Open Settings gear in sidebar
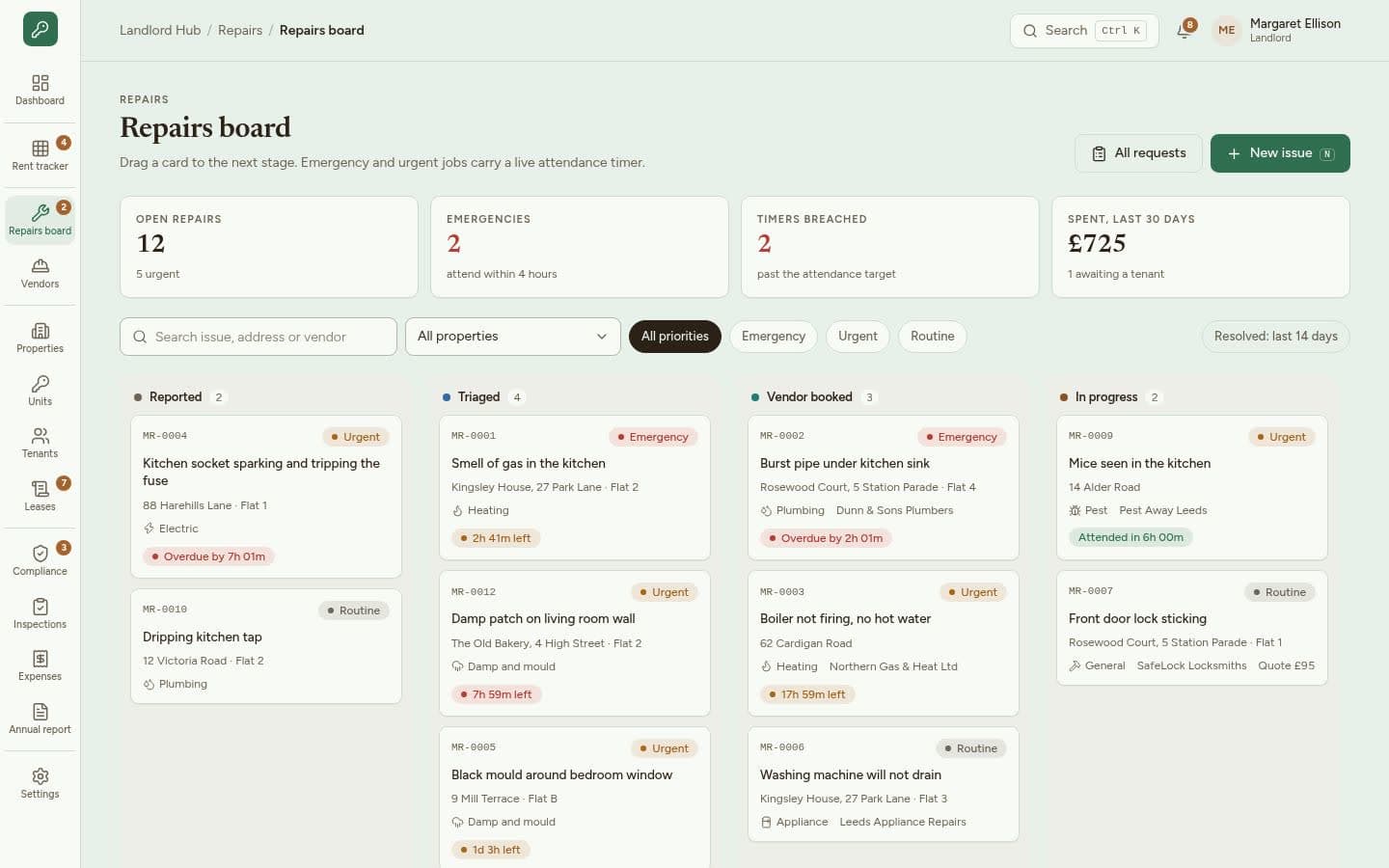 pos(40,783)
